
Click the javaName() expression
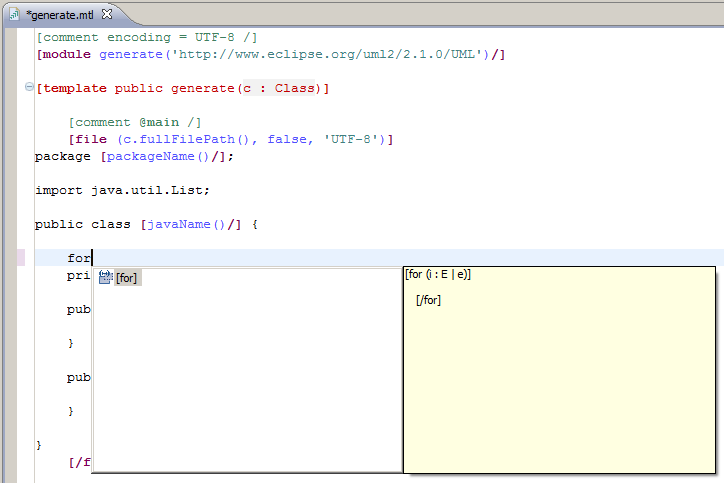191,224
